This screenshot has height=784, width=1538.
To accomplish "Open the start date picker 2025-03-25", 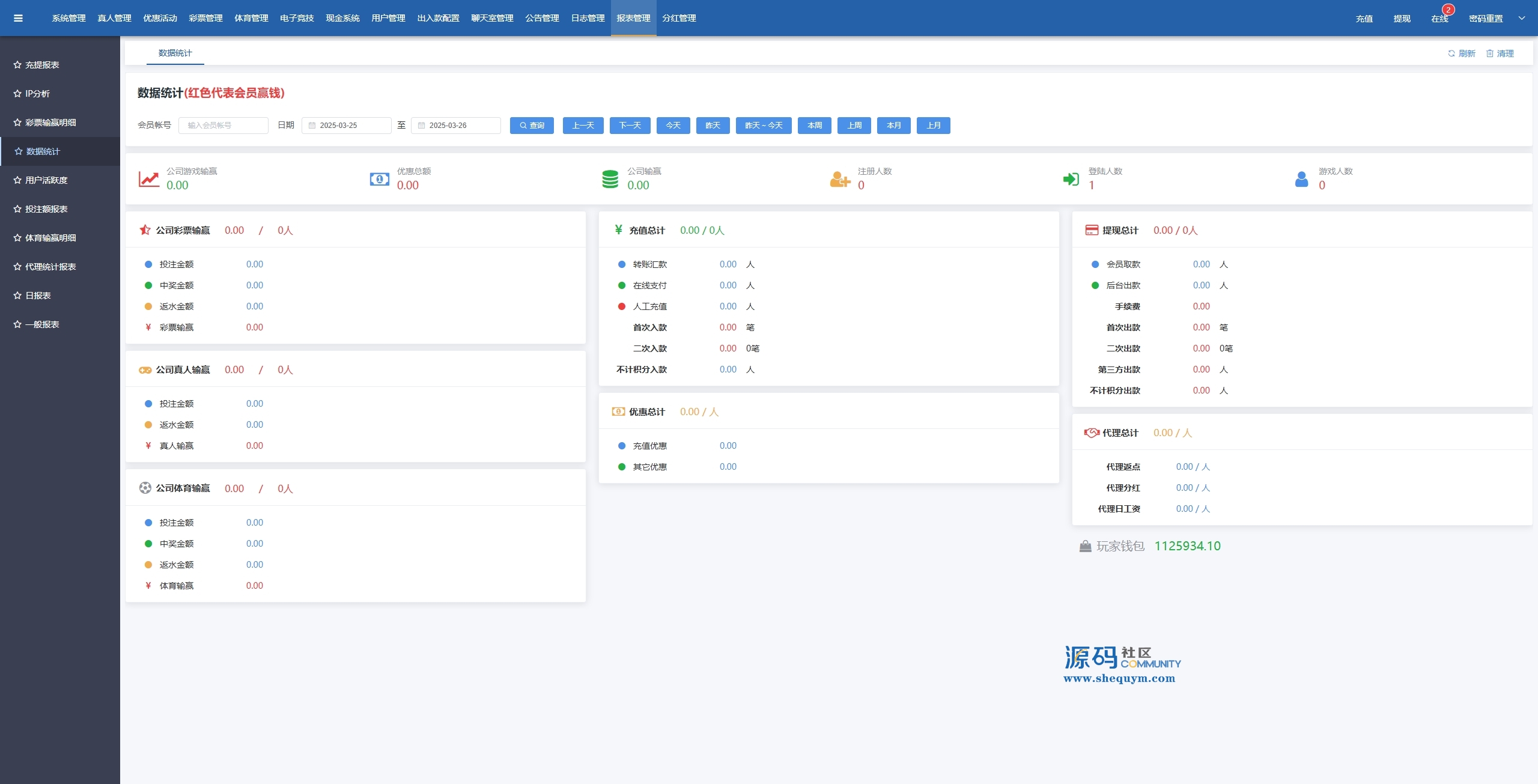I will point(347,126).
